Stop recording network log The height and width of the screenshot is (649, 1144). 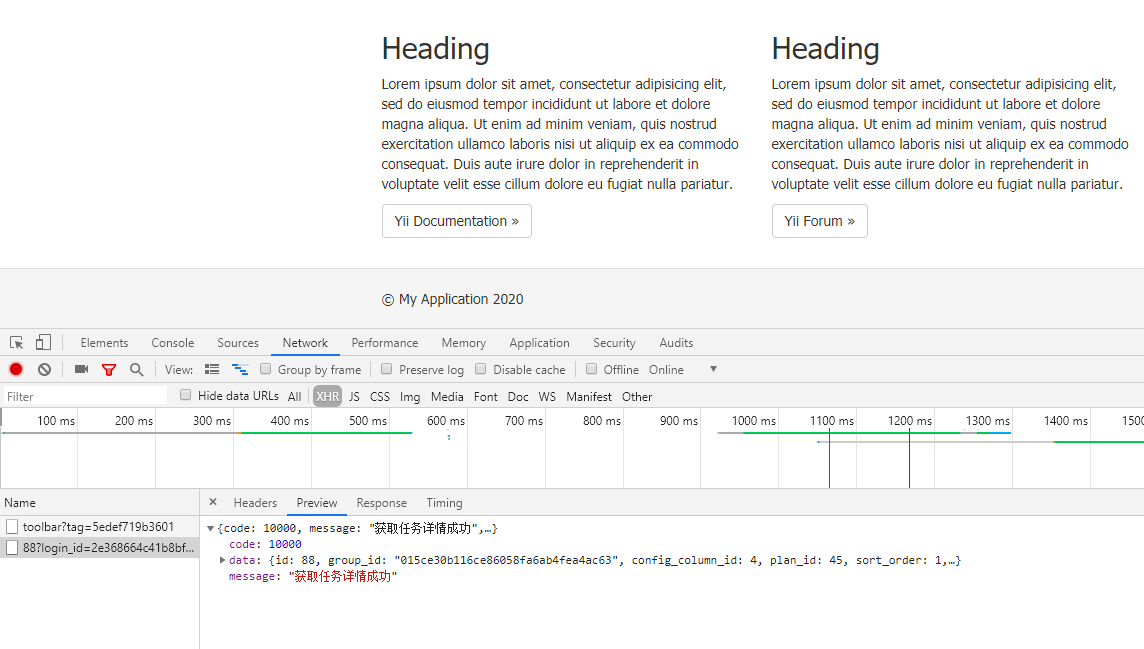click(x=16, y=370)
